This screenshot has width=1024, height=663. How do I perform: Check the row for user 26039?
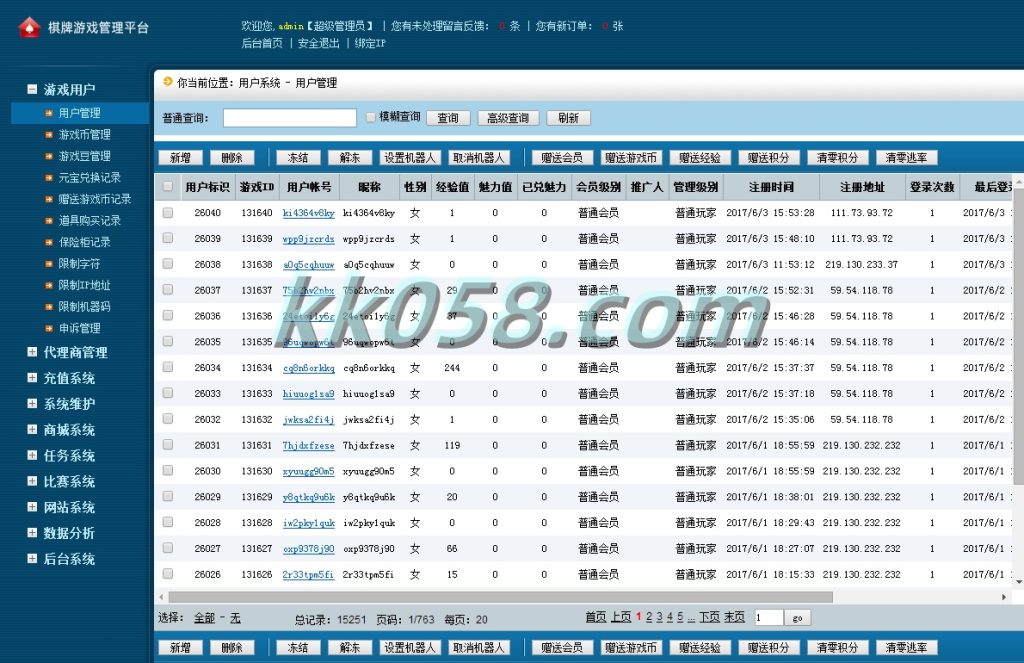click(x=168, y=238)
